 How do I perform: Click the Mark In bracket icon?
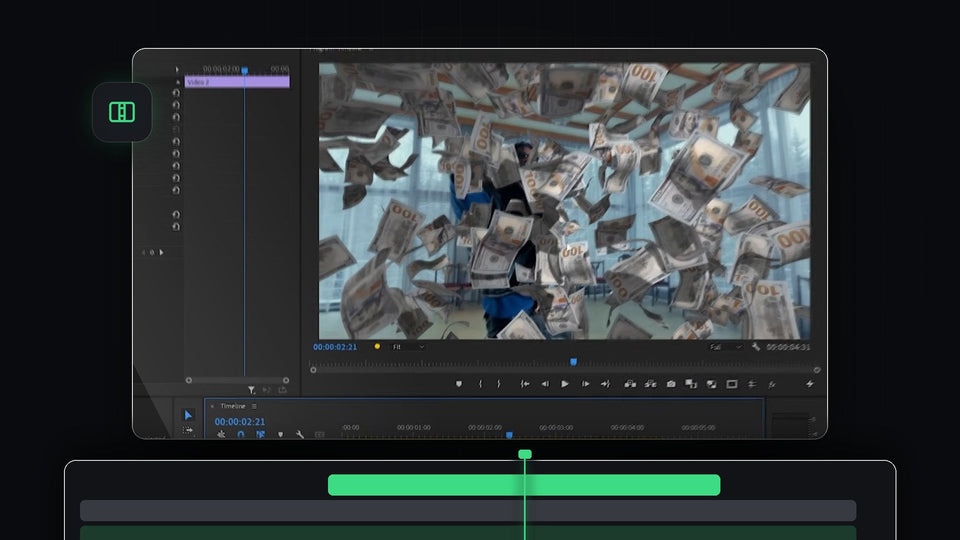pyautogui.click(x=480, y=384)
